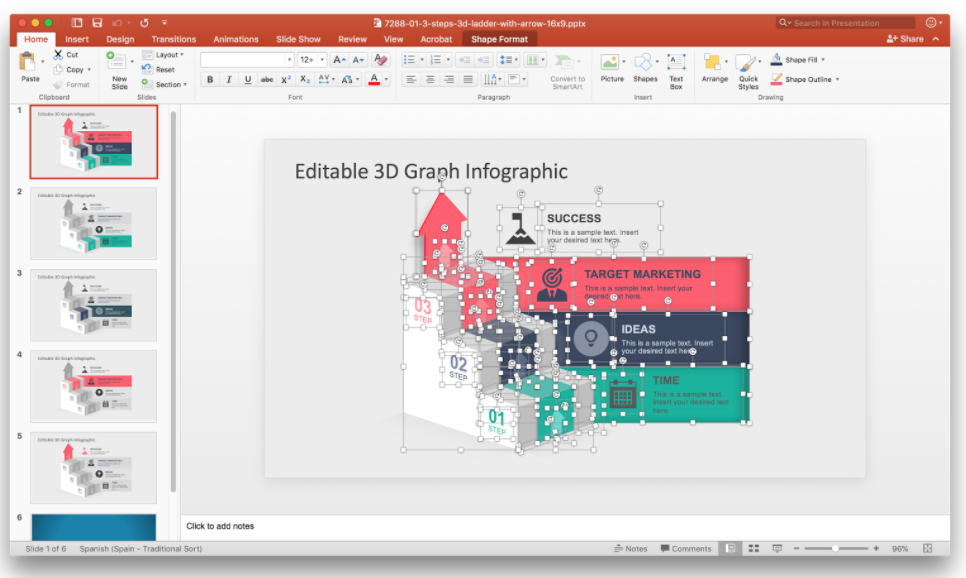Toggle bold formatting

pyautogui.click(x=210, y=80)
